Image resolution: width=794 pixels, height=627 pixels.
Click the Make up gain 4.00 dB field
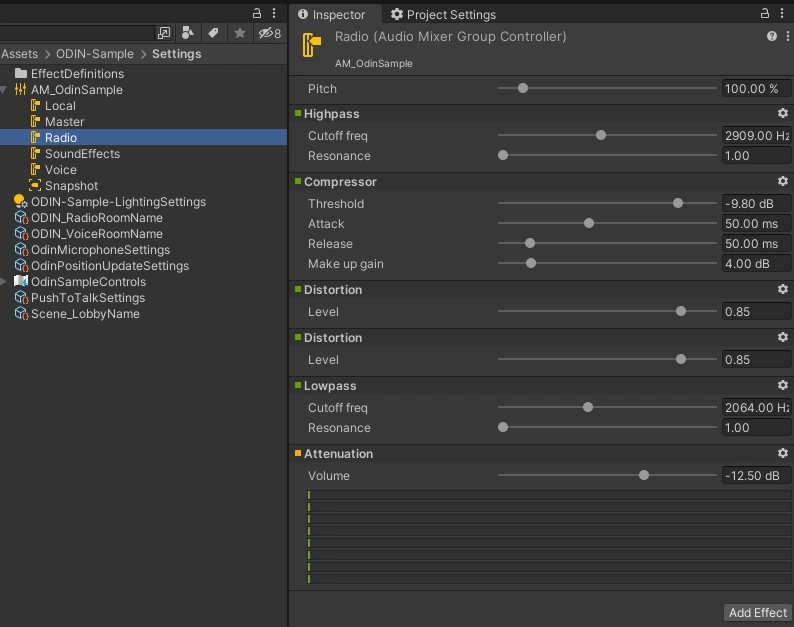(756, 264)
